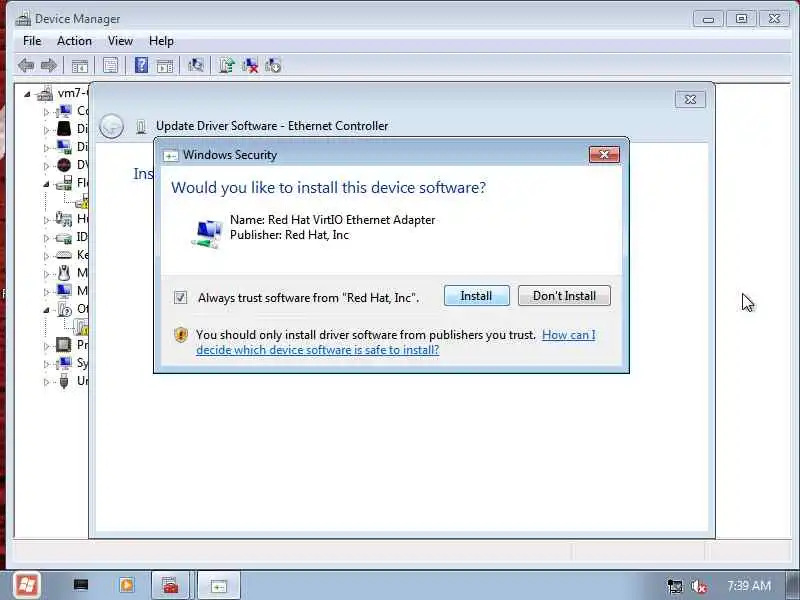Click the Update Driver Software toolbar icon
The width and height of the screenshot is (800, 600).
pyautogui.click(x=227, y=65)
